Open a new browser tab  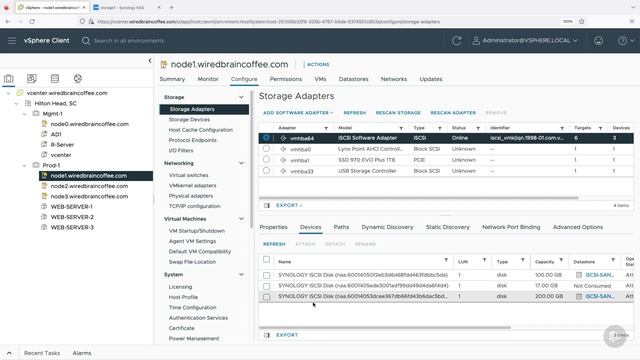(171, 7)
